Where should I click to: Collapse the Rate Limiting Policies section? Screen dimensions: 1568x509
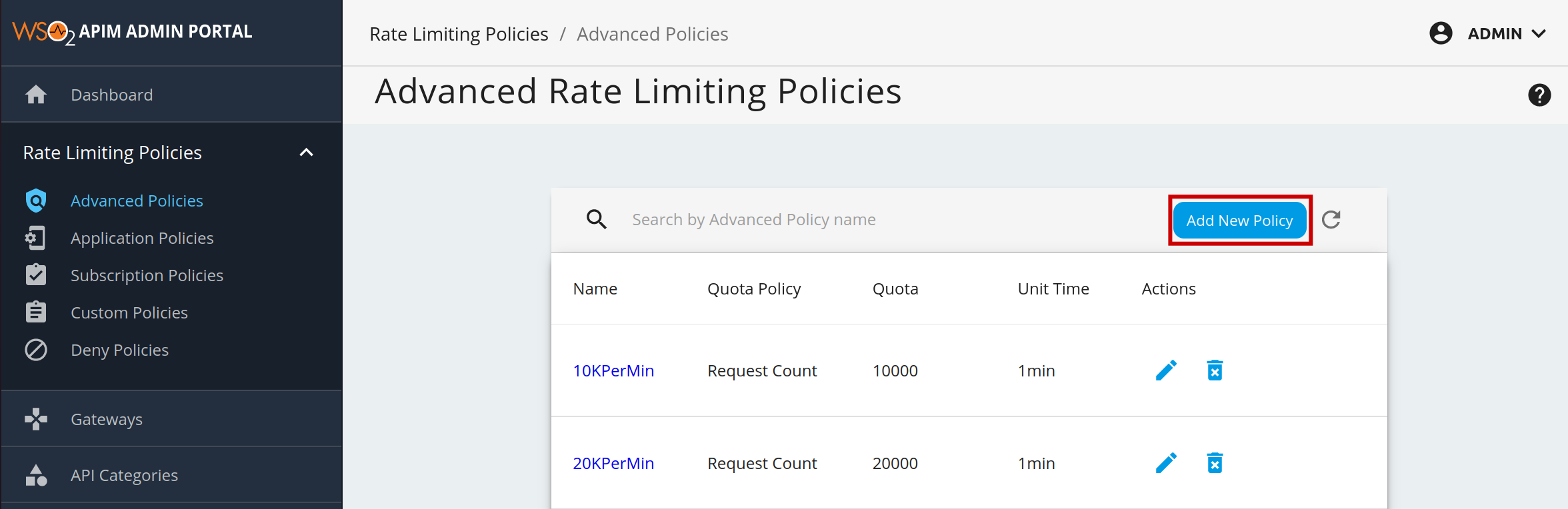306,153
